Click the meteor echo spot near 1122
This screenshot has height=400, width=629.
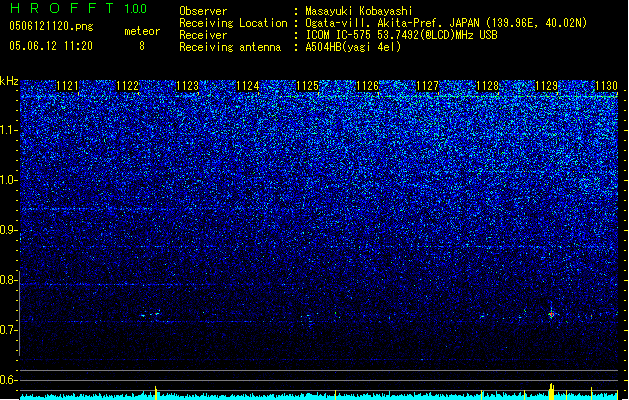(157, 314)
